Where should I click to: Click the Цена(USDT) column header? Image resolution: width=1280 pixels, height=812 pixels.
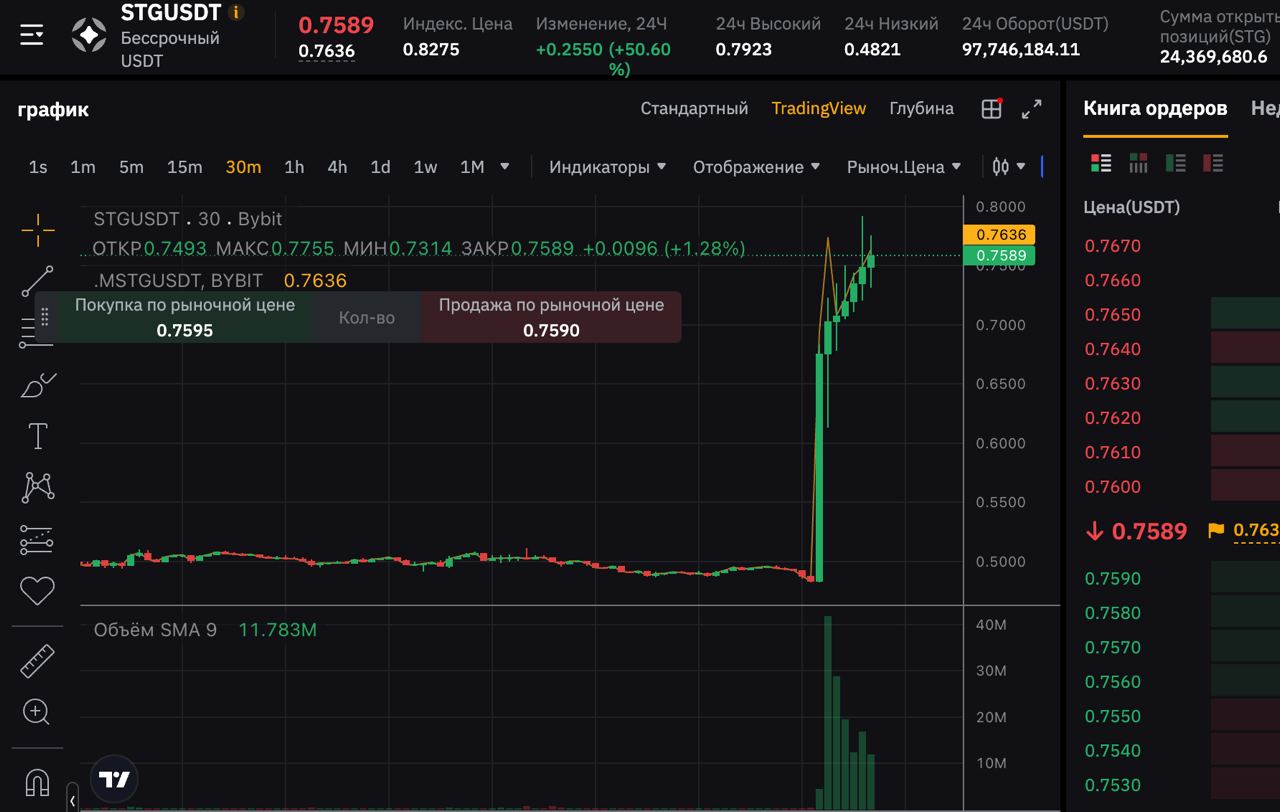[x=1132, y=207]
